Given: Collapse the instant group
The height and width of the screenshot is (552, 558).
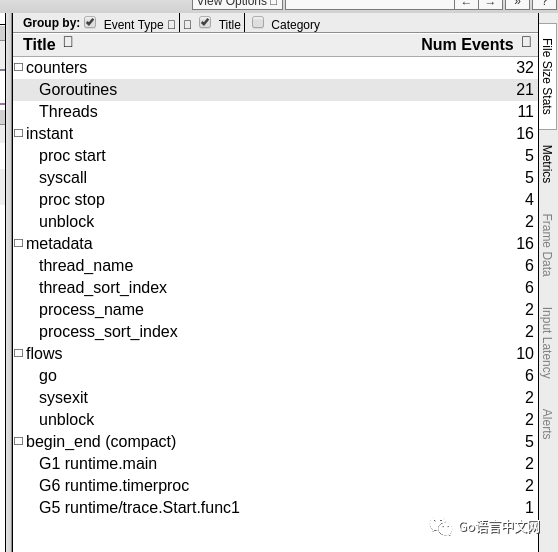Looking at the screenshot, I should point(19,133).
